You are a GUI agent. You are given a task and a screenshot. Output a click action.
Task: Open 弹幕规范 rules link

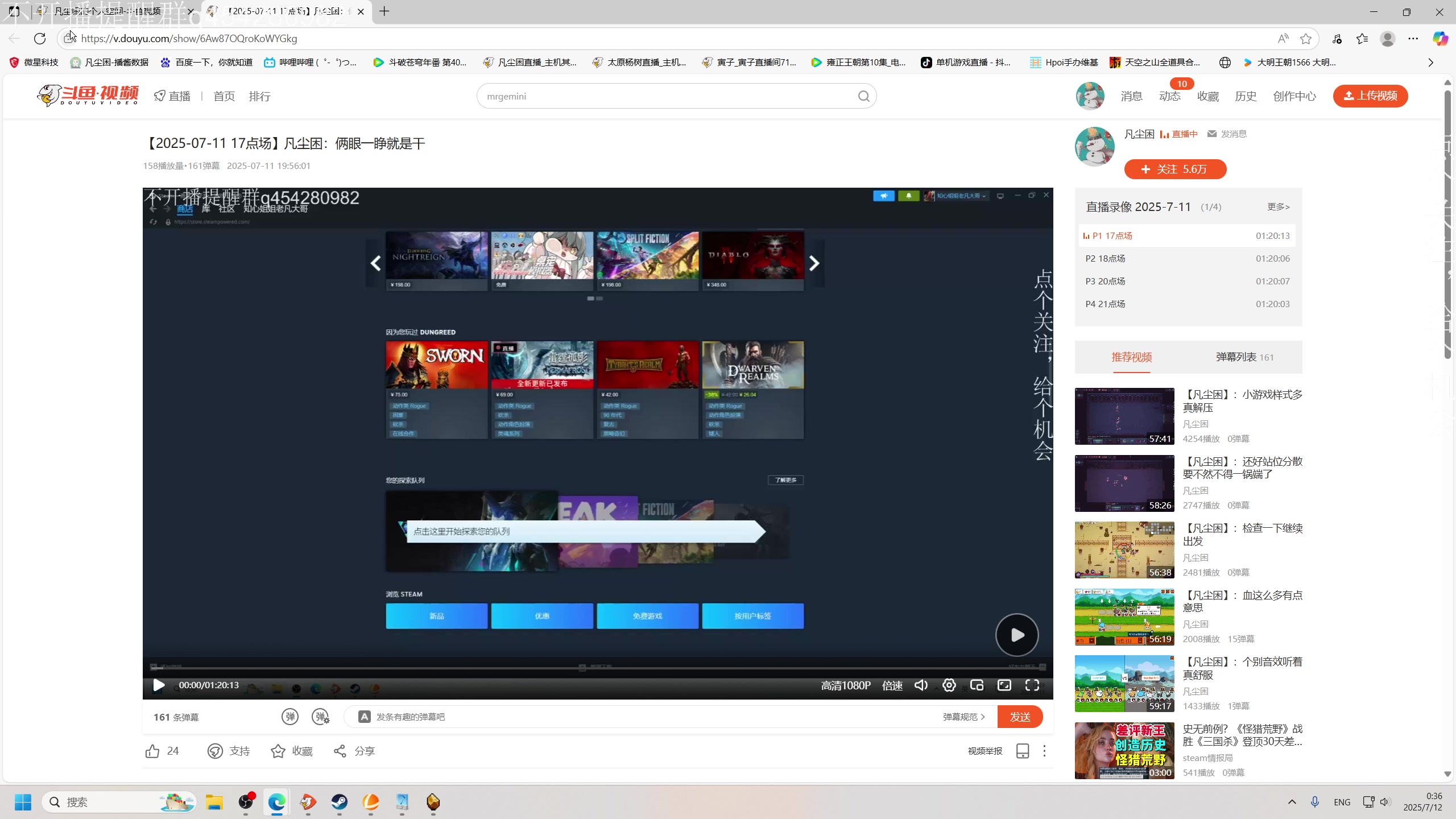[963, 717]
